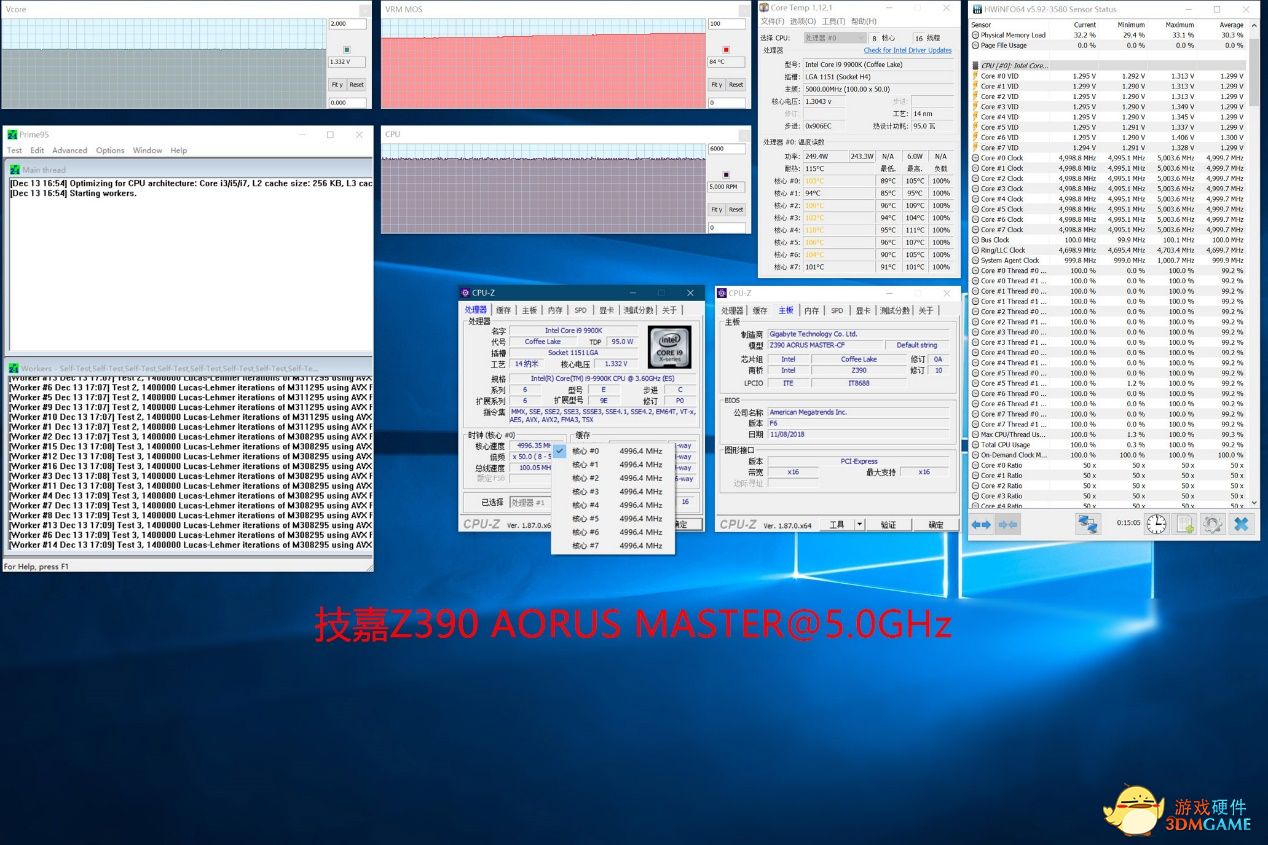Click HWiNFO blue X close sensors icon
The image size is (1268, 845).
point(1241,524)
